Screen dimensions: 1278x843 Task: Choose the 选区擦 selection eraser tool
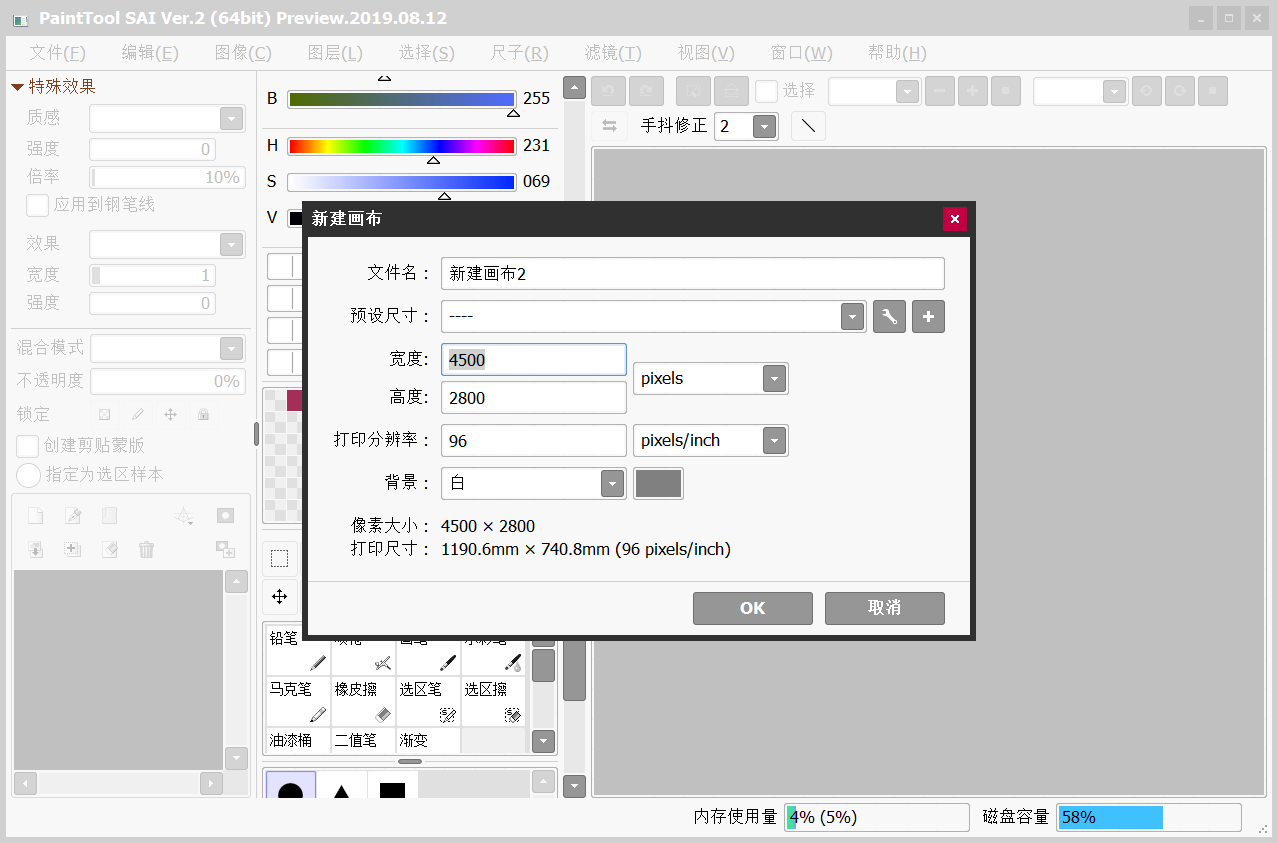(493, 701)
